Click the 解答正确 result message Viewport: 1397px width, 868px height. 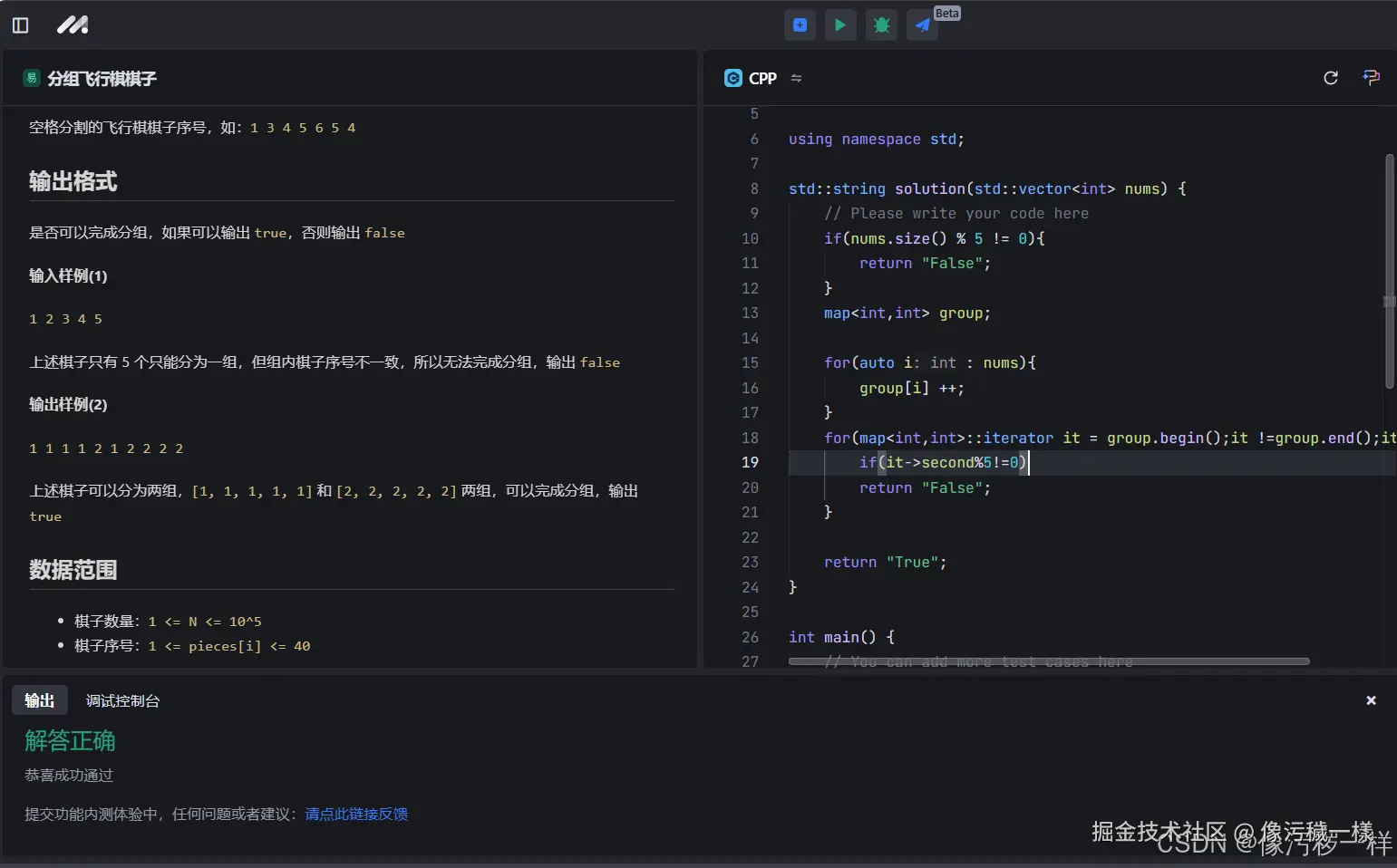click(70, 741)
